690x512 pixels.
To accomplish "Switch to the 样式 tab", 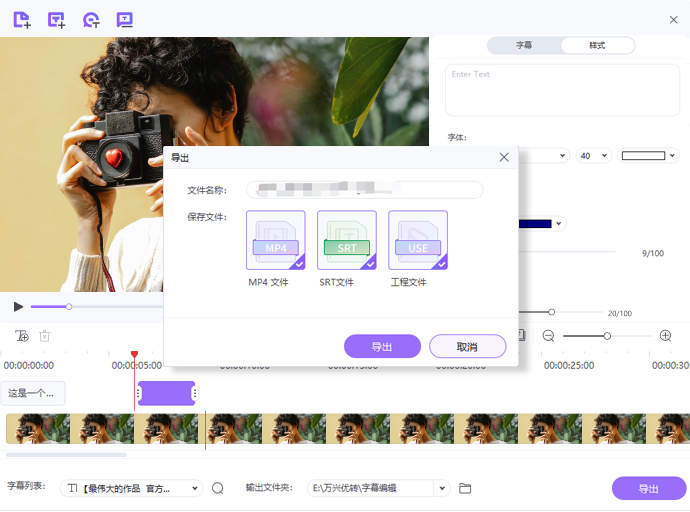I will pos(597,45).
